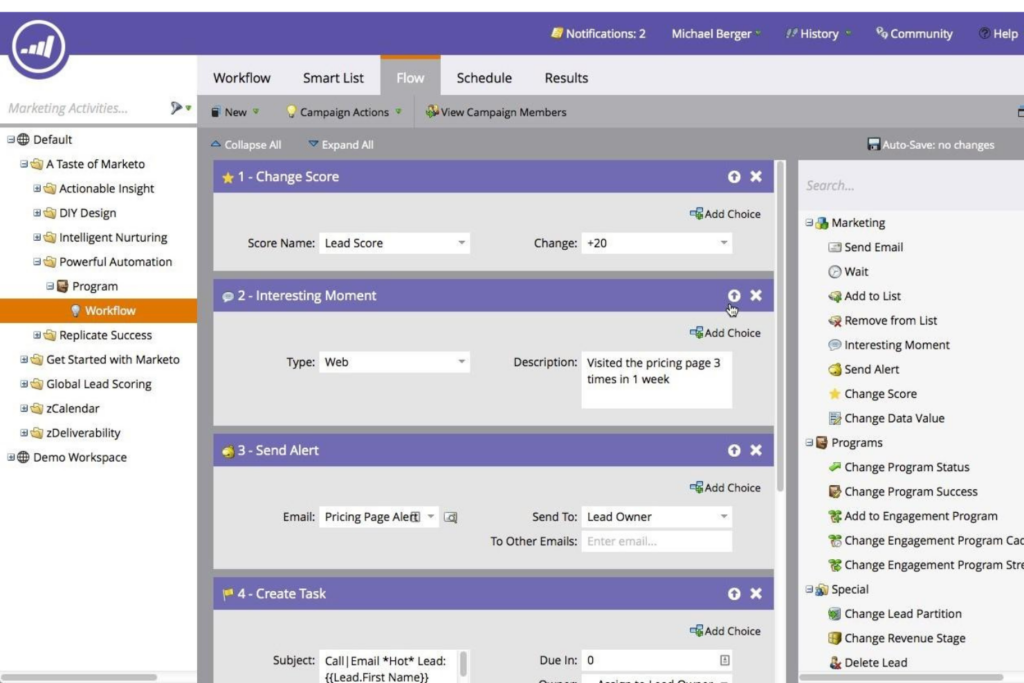Expand the Actionable Insight folder
The image size is (1024, 683).
tap(37, 189)
